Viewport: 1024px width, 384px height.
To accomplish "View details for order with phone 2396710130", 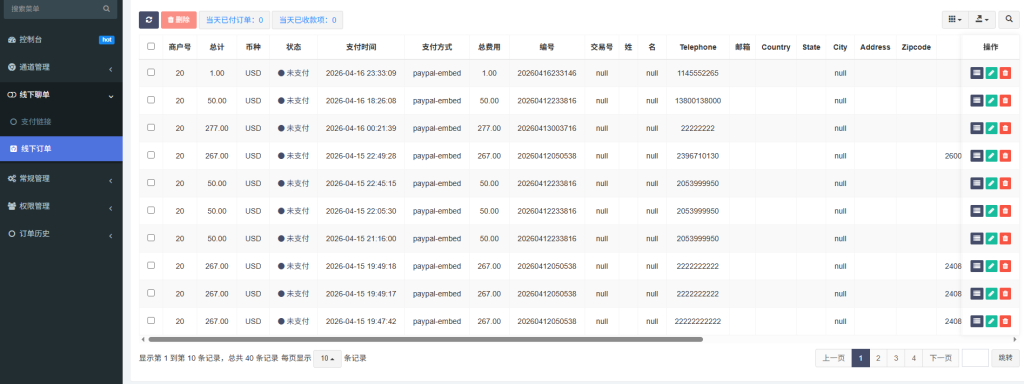I will [x=976, y=155].
